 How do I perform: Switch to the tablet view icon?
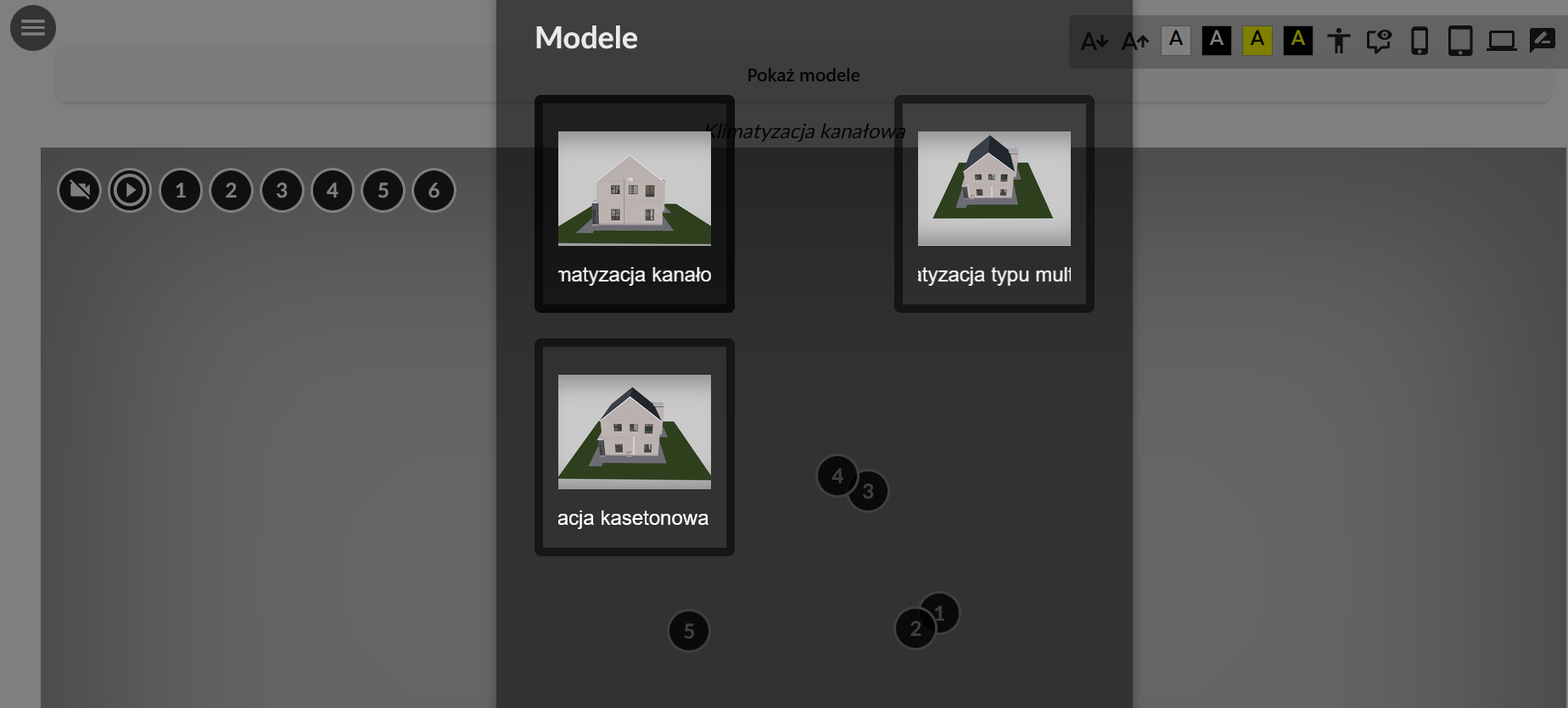point(1460,41)
